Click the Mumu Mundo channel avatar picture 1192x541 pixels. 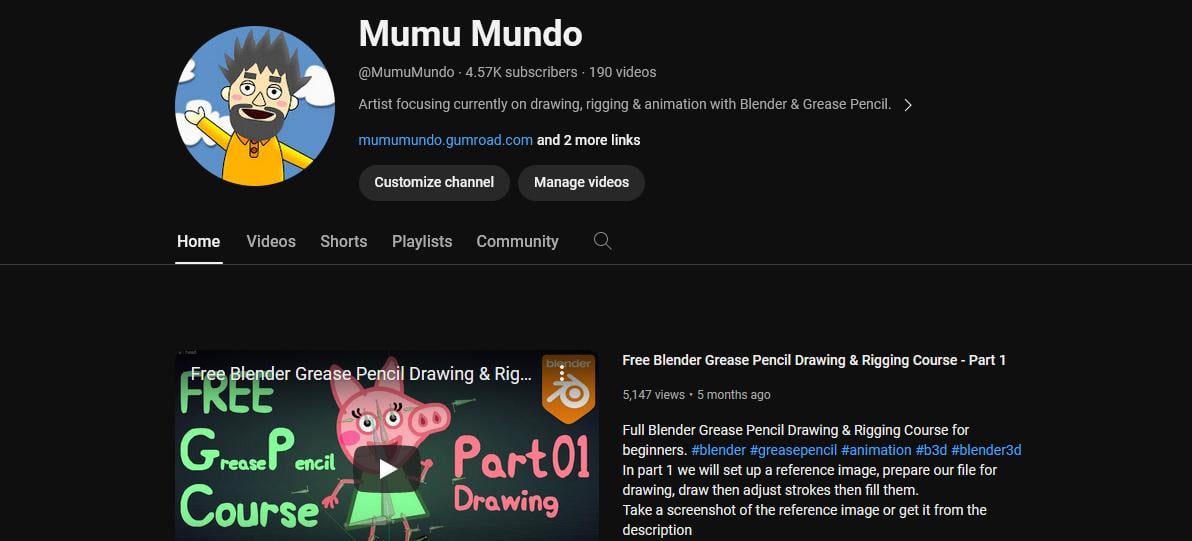coord(255,106)
